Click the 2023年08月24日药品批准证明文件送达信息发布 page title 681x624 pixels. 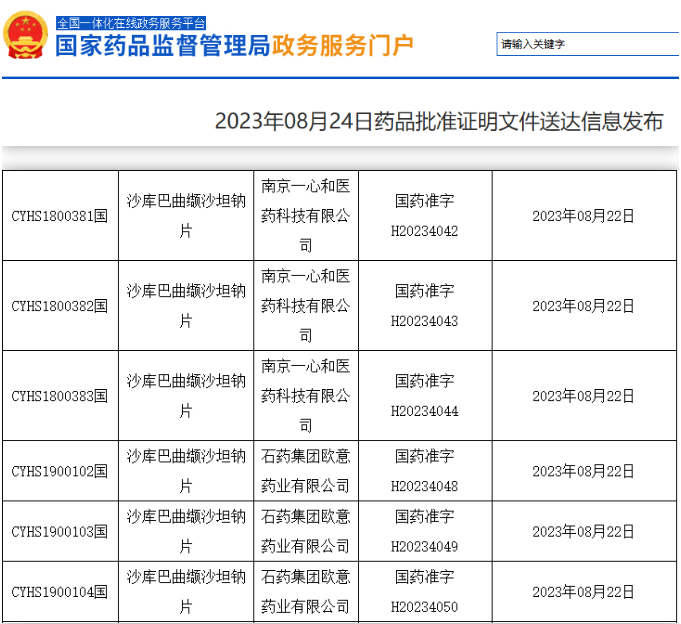(439, 122)
